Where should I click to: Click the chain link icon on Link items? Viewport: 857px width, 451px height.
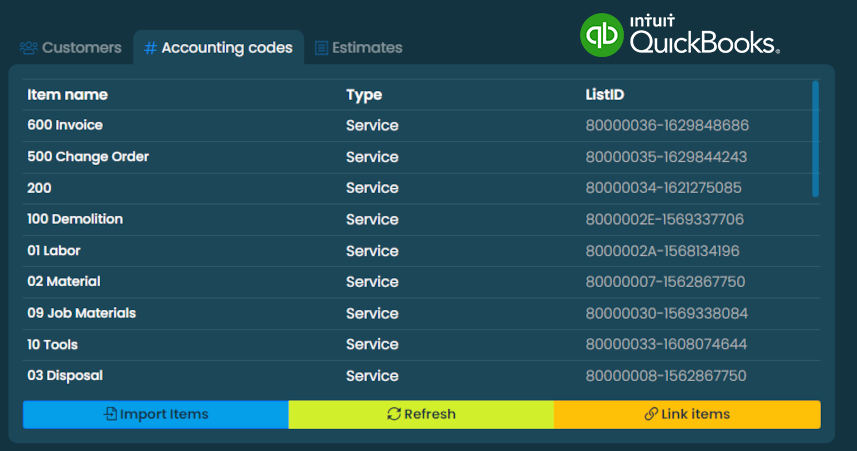click(x=651, y=414)
